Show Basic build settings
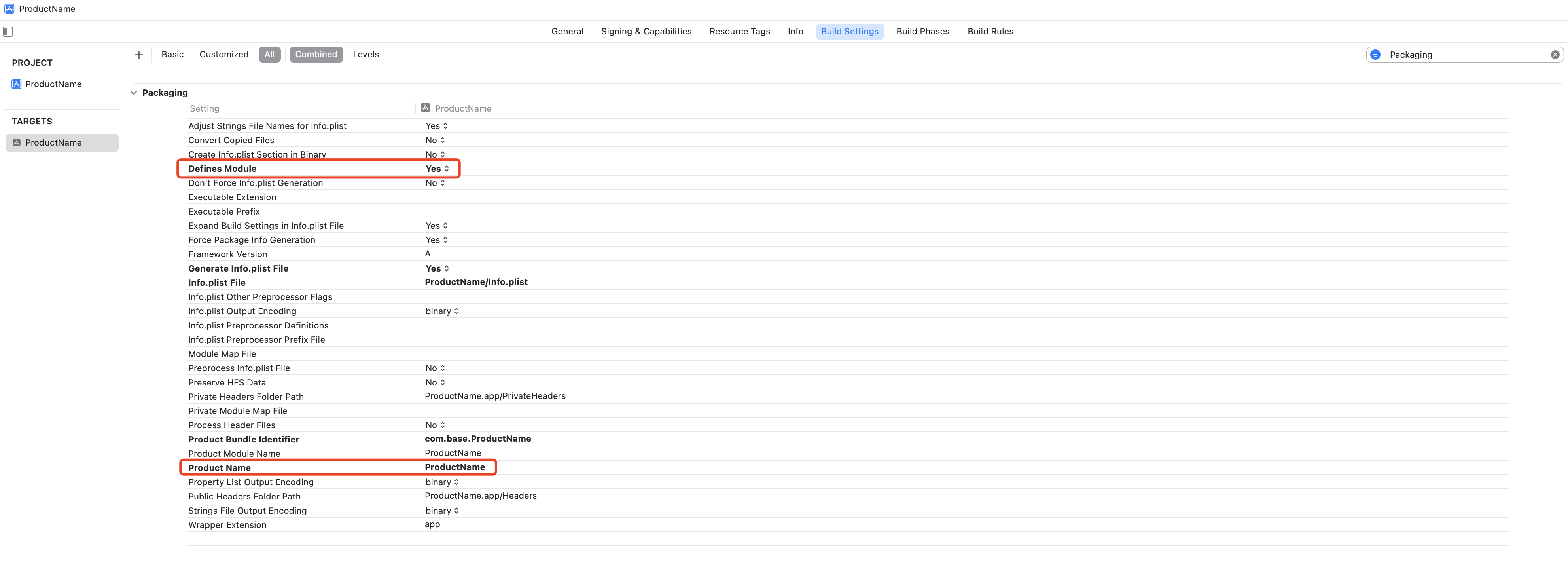The width and height of the screenshot is (1568, 562). [x=172, y=55]
